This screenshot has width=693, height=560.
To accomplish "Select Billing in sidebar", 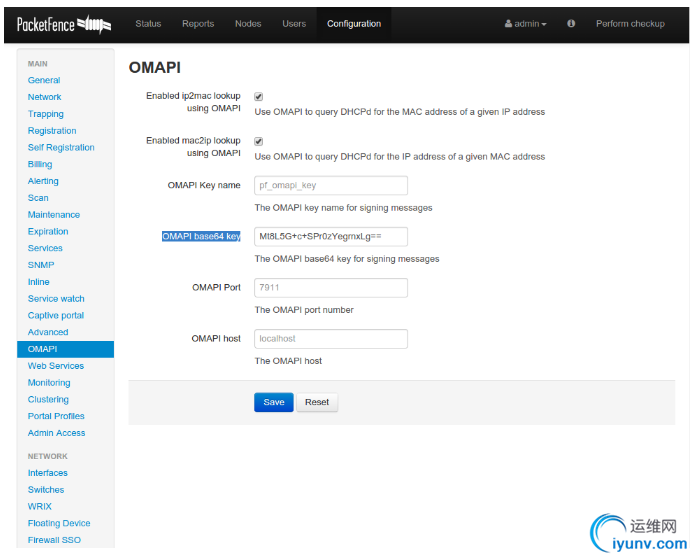I will pos(40,164).
